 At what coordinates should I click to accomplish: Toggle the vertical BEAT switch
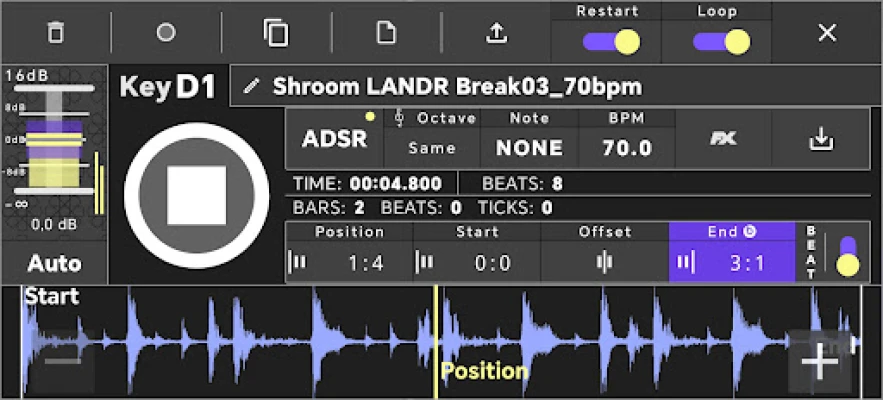[x=847, y=255]
